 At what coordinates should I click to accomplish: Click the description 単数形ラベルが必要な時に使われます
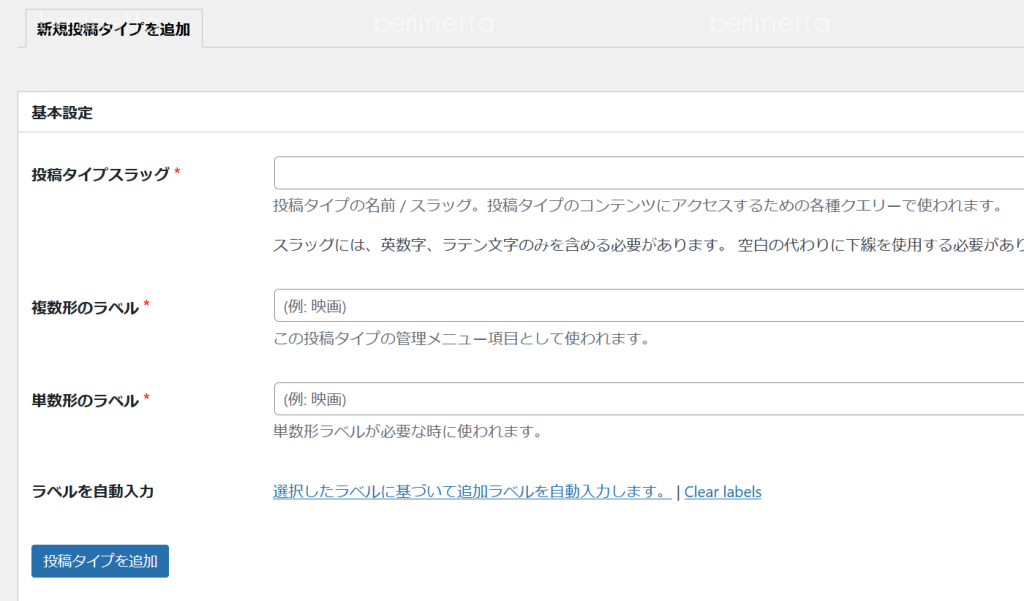pyautogui.click(x=407, y=432)
